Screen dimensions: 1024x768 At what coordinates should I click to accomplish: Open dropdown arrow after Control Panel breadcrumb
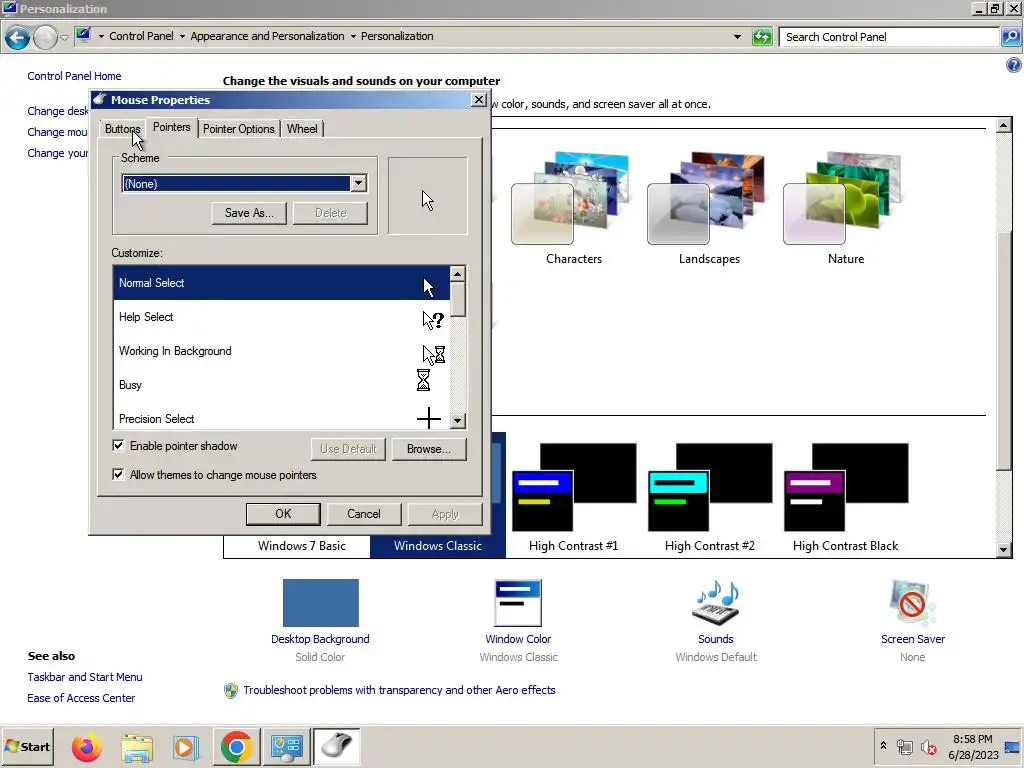(x=182, y=37)
